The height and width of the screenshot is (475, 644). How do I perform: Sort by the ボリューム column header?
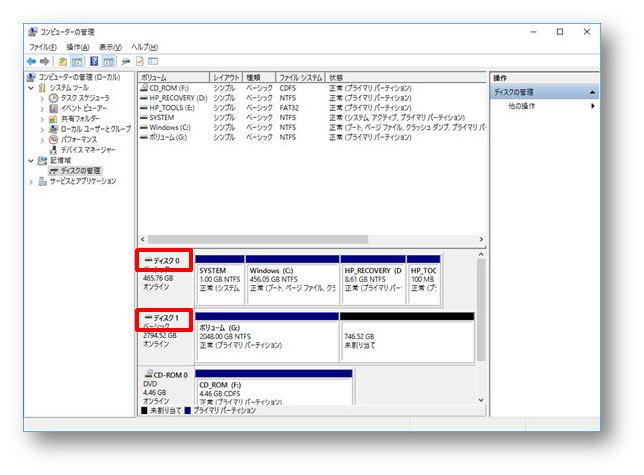174,78
